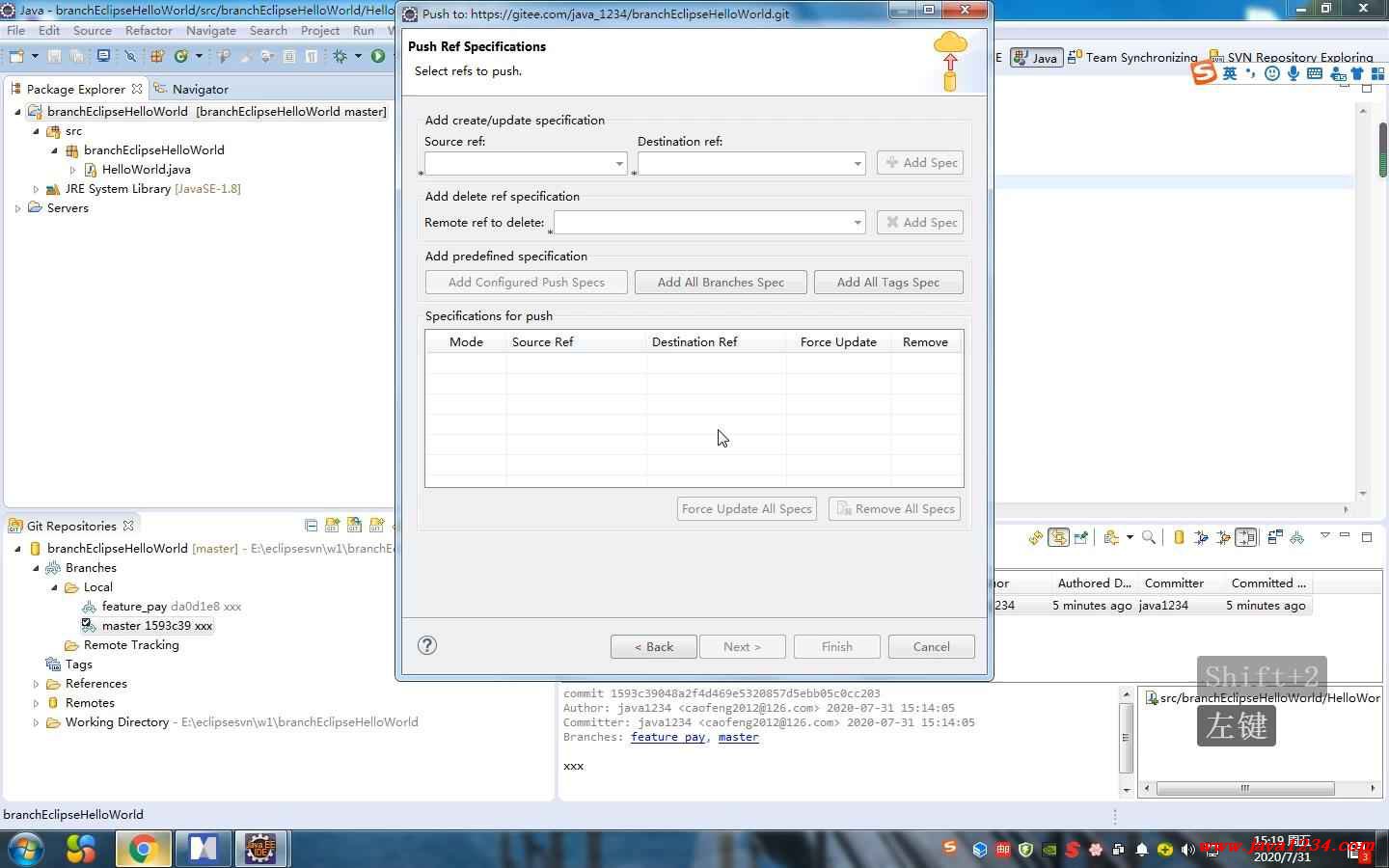Image resolution: width=1389 pixels, height=868 pixels.
Task: Open the Source ref combo dropdown
Action: tap(619, 164)
